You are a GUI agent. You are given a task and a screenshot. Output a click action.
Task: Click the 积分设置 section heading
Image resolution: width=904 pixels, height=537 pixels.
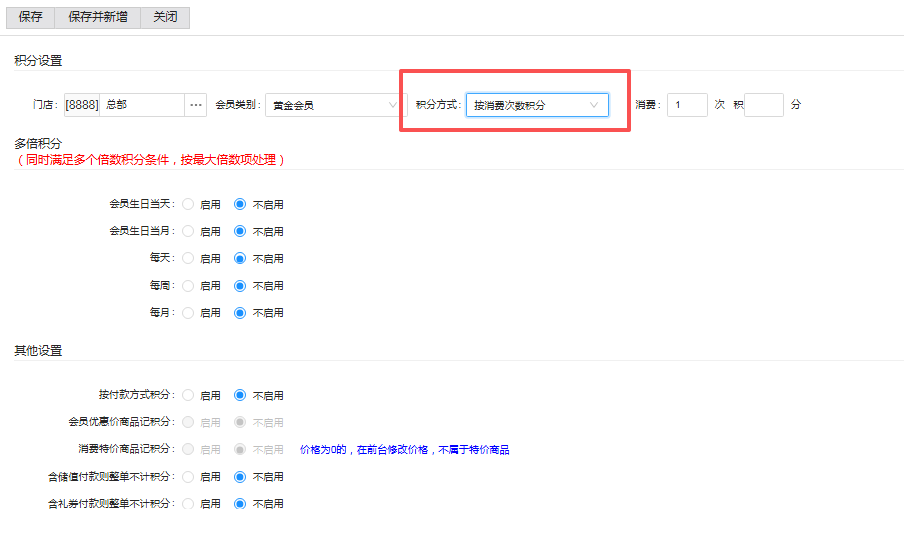[38, 61]
